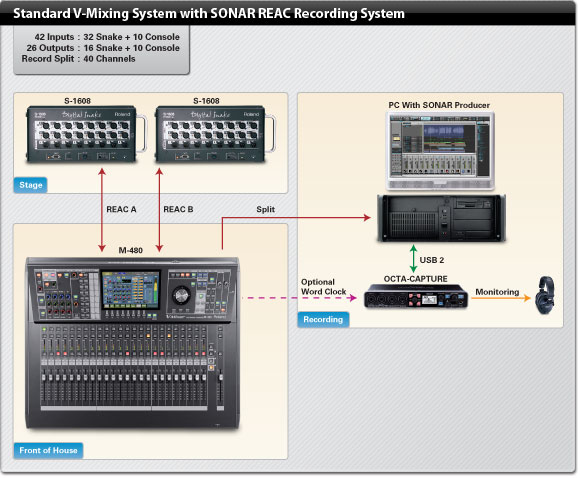Screen dimensions: 580x478
Task: Click the Front of House label tag
Action: [x=48, y=451]
